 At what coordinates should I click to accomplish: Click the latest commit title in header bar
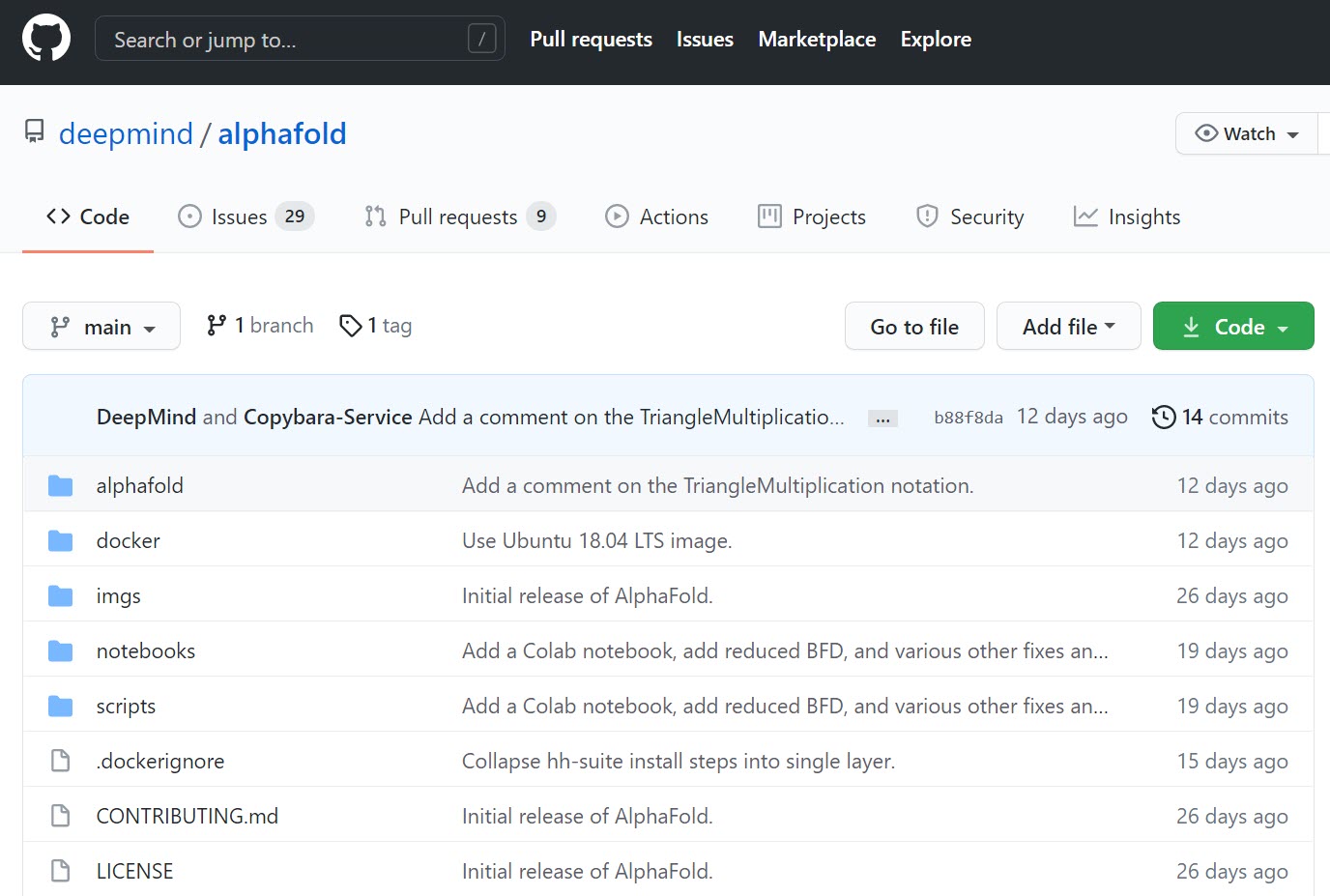[631, 417]
